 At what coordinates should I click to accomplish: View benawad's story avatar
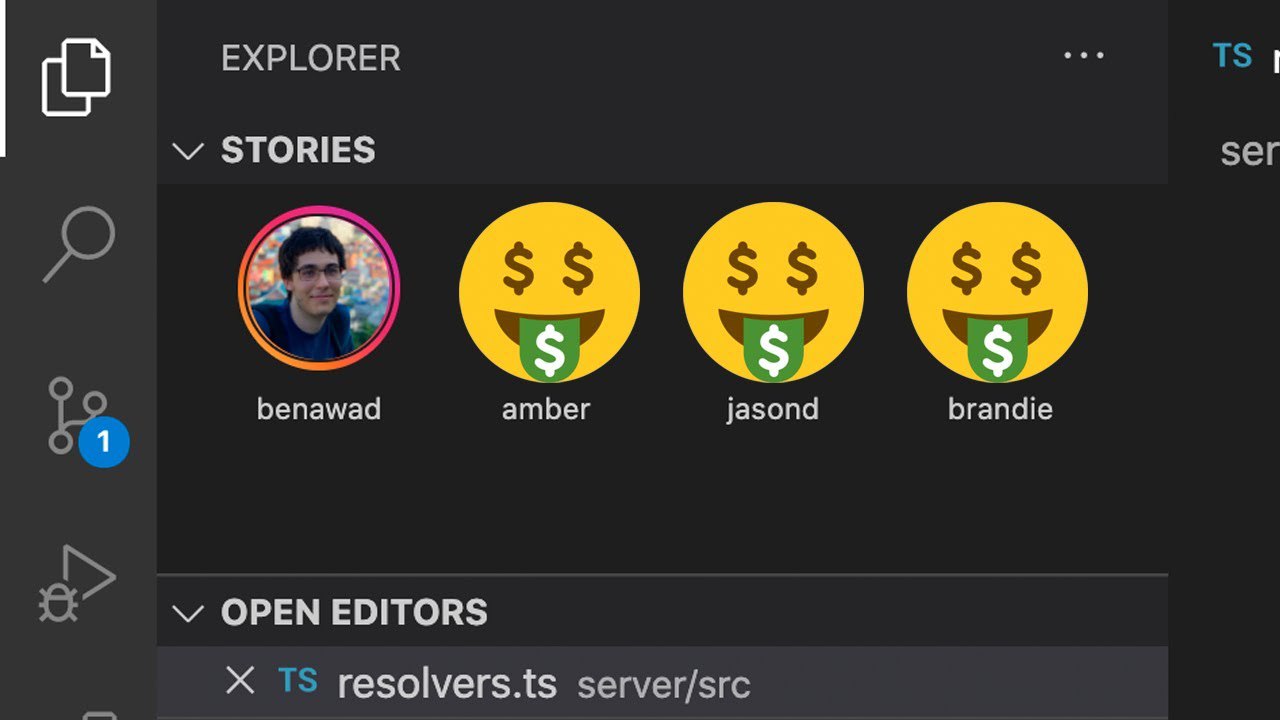pyautogui.click(x=319, y=288)
